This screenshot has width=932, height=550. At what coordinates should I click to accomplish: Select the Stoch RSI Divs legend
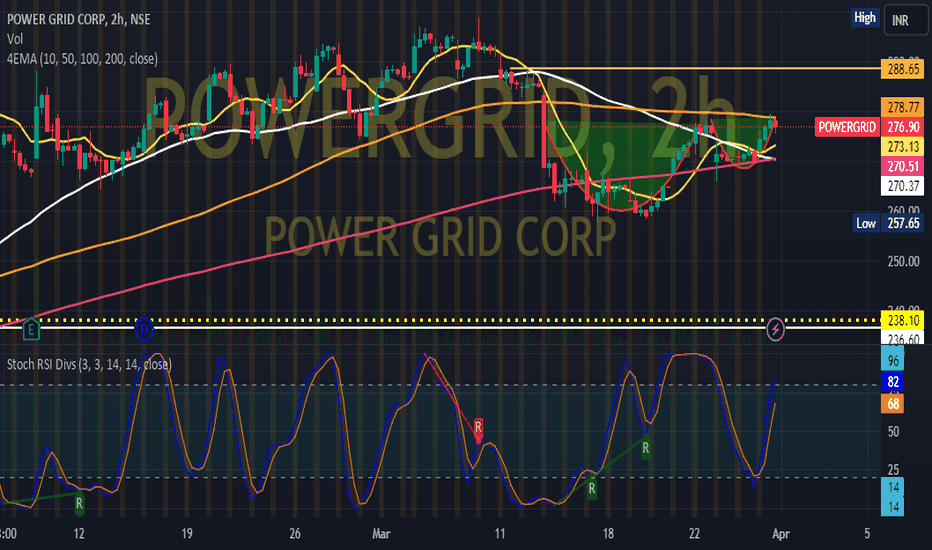[x=89, y=364]
